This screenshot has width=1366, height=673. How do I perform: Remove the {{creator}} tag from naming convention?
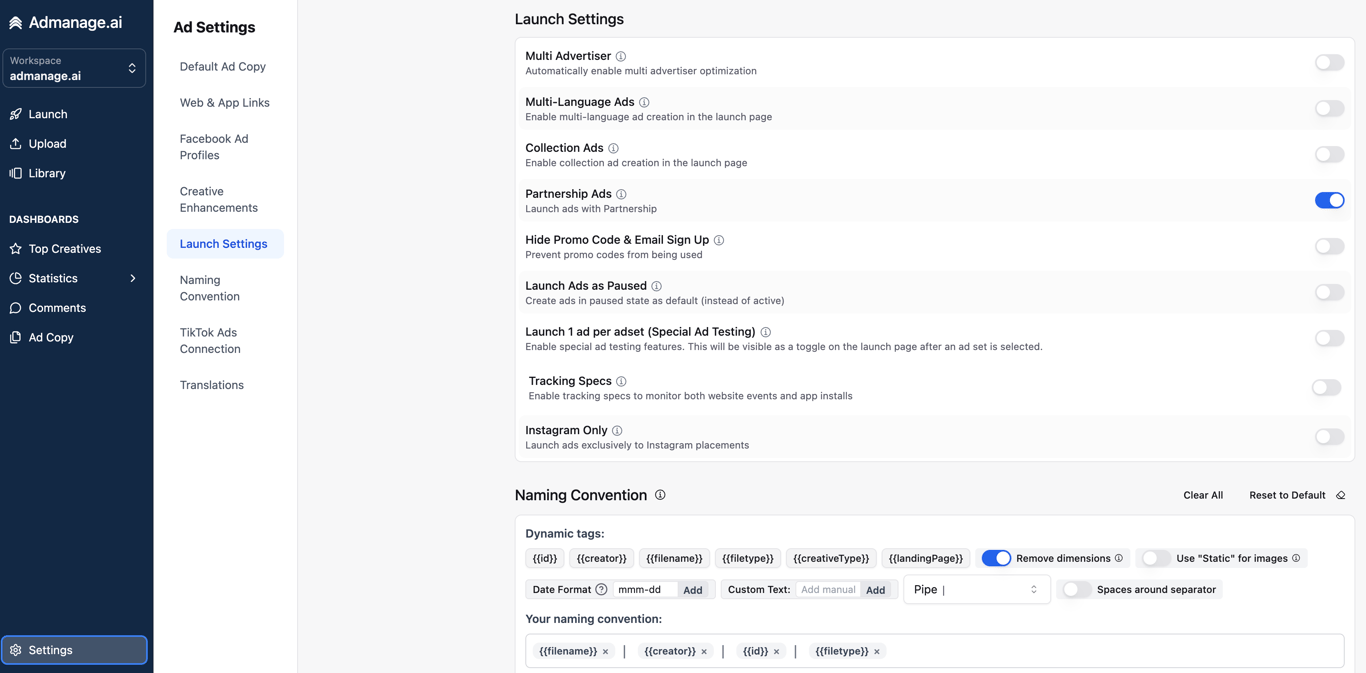704,652
